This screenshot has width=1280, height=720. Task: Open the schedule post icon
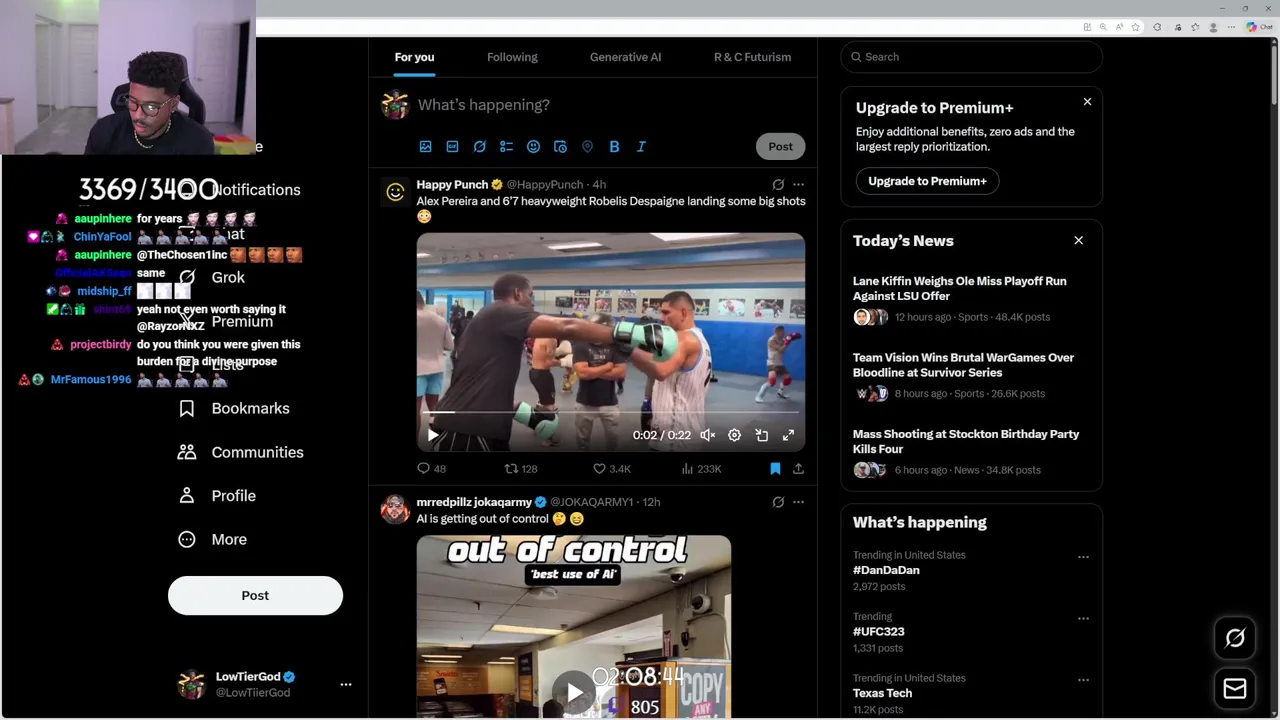point(560,146)
